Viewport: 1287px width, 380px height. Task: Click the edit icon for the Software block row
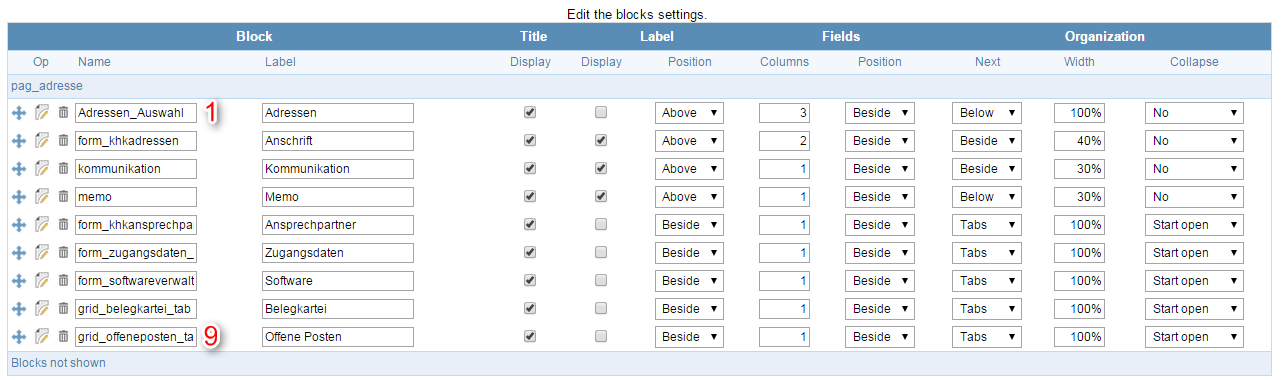tap(41, 281)
